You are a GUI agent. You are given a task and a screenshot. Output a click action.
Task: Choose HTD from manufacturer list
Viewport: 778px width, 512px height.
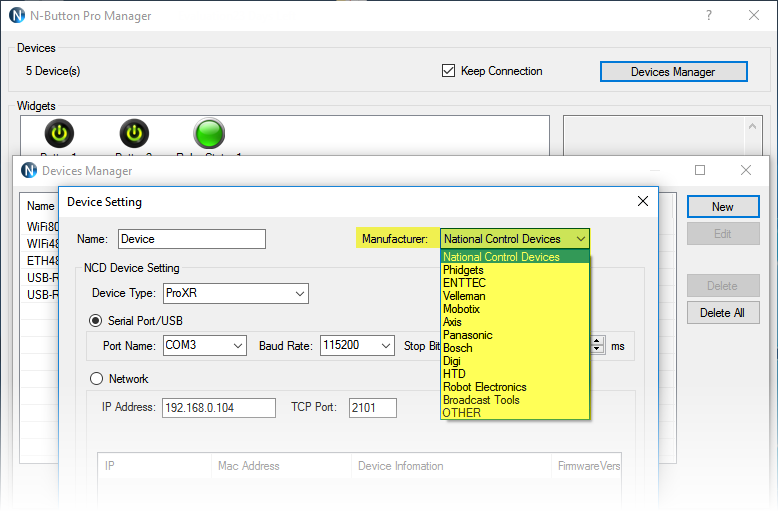coord(515,374)
